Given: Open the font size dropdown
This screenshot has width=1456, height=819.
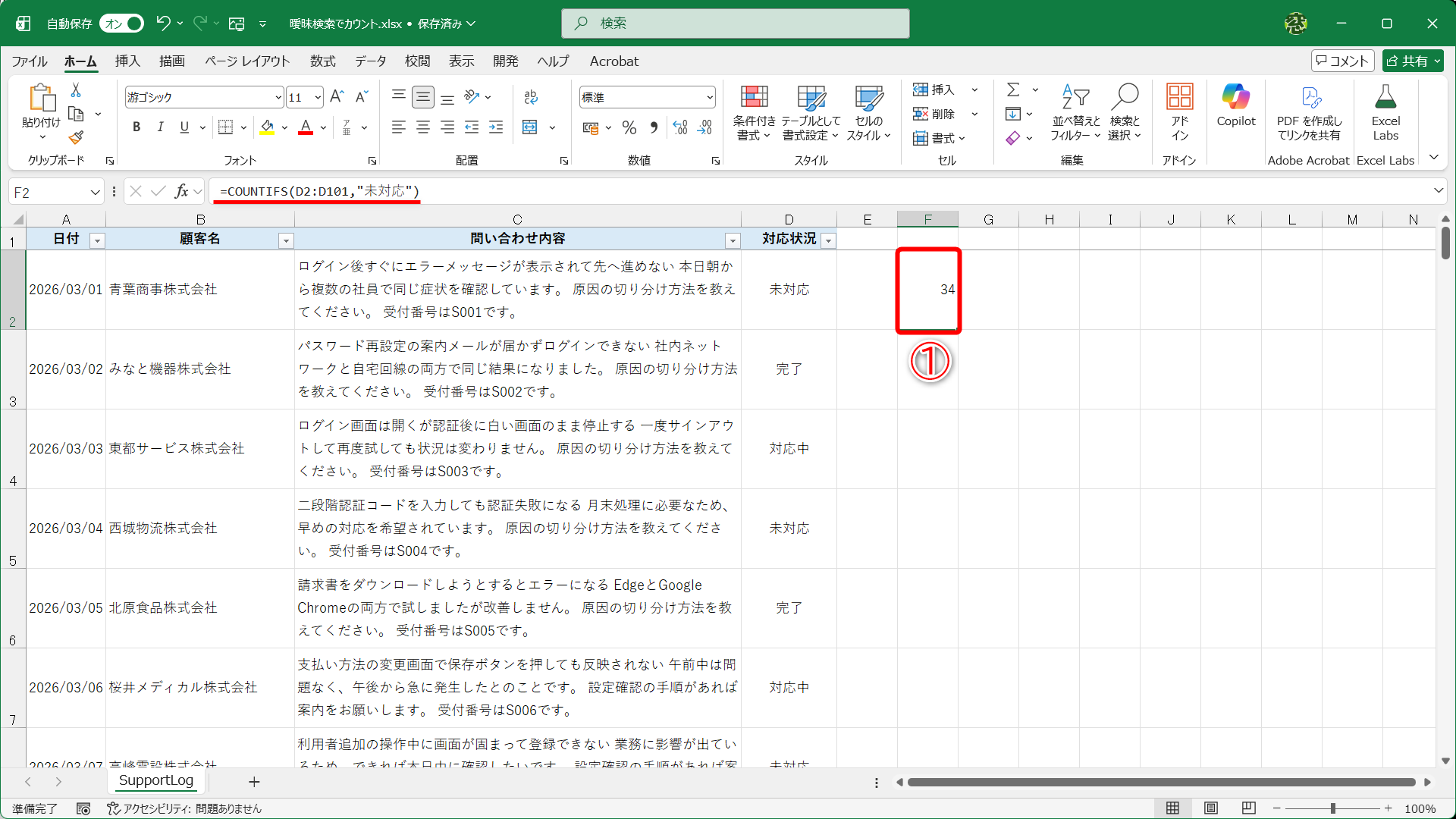Looking at the screenshot, I should (x=318, y=97).
